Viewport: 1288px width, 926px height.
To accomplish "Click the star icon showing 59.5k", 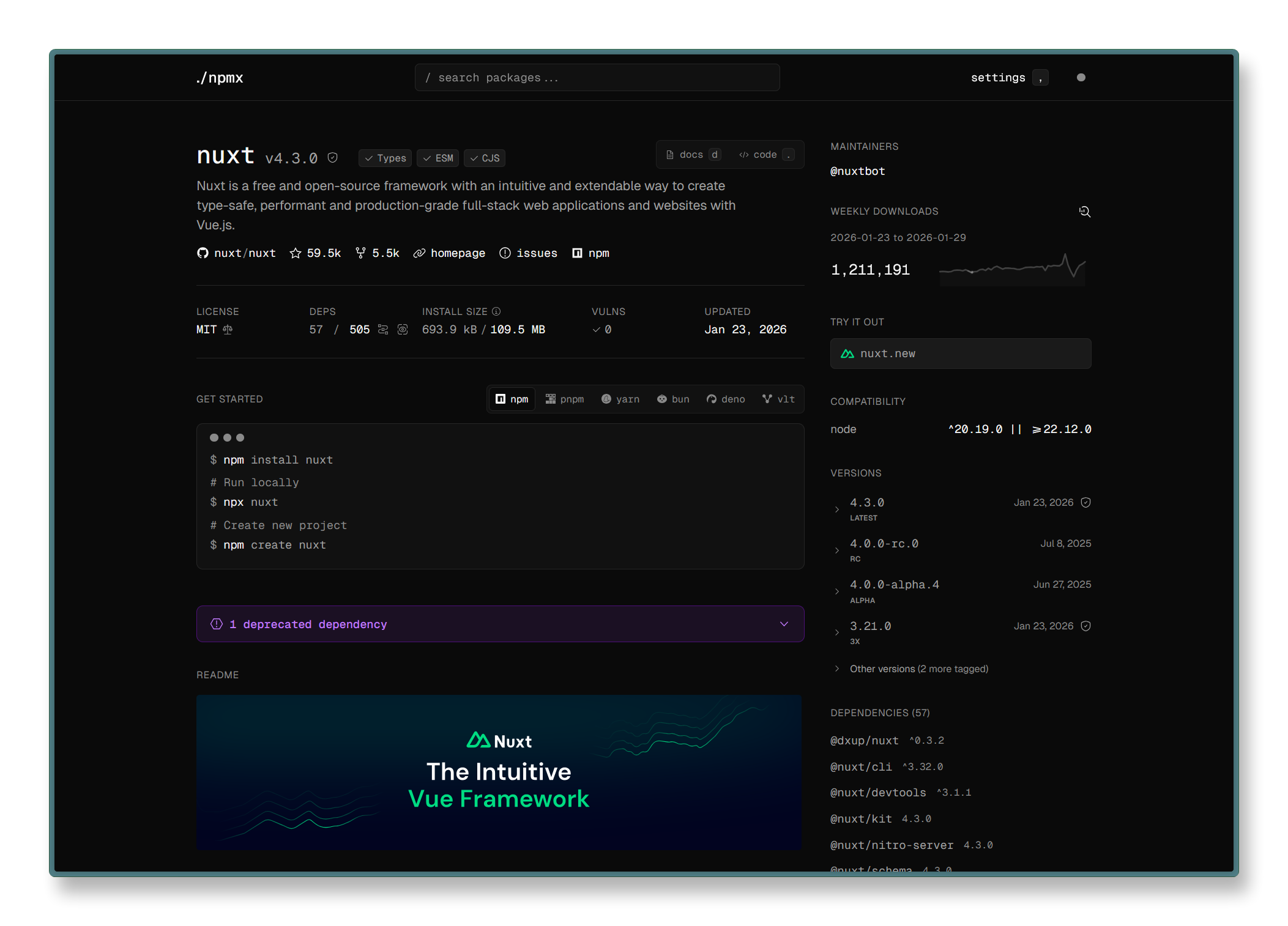I will click(x=296, y=253).
